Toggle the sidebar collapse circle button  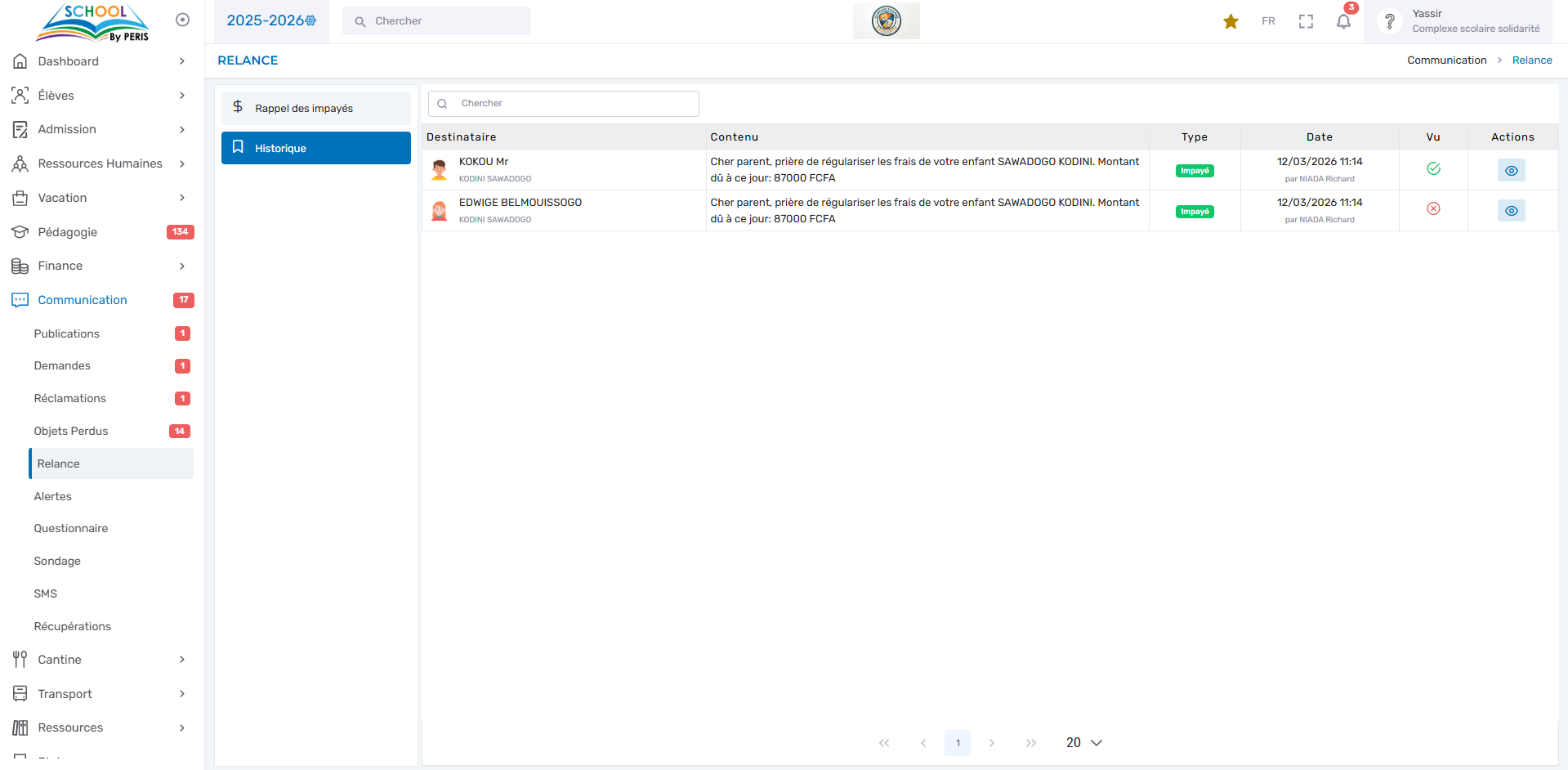[182, 20]
